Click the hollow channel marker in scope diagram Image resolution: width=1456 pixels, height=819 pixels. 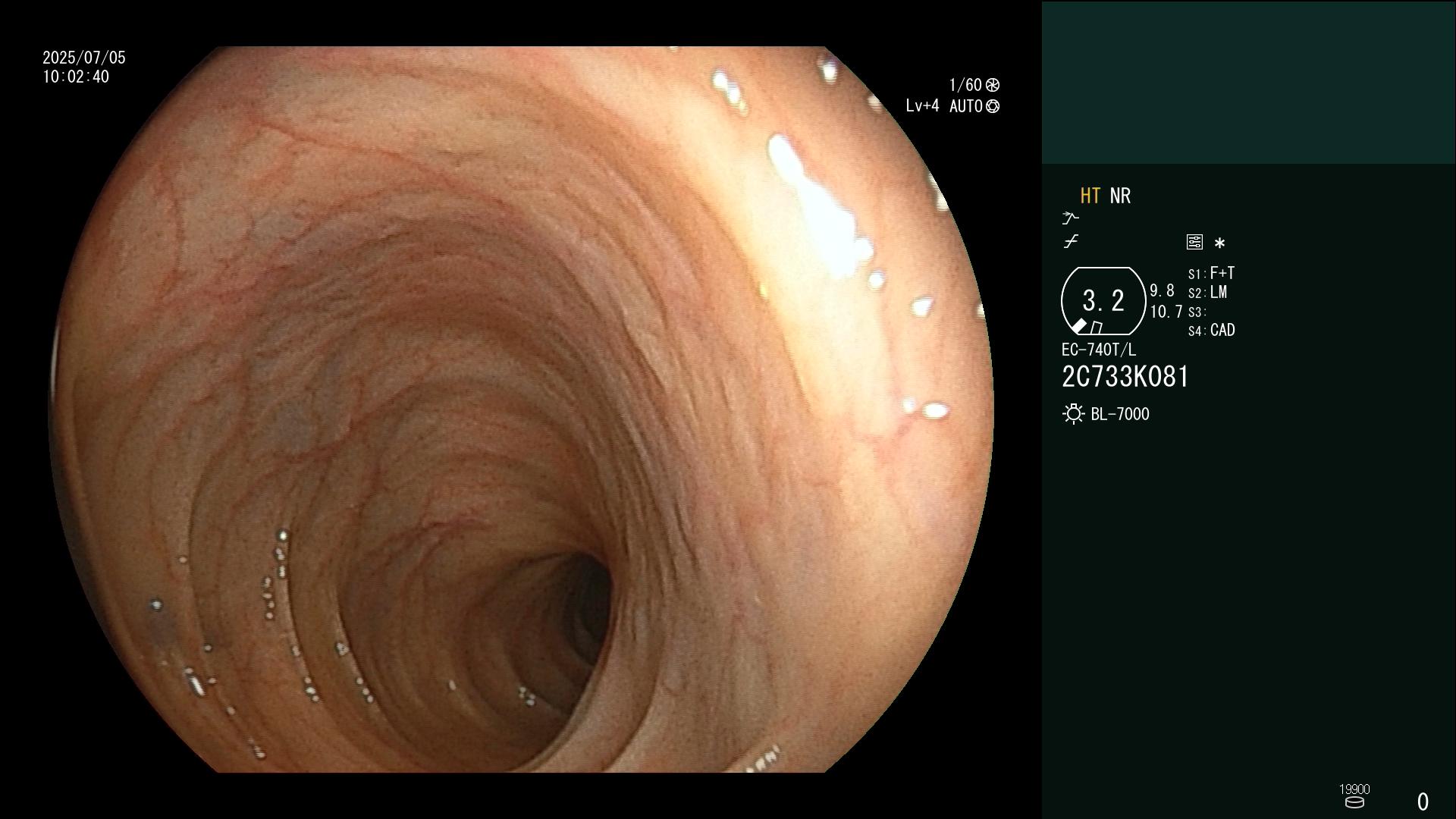click(1097, 328)
